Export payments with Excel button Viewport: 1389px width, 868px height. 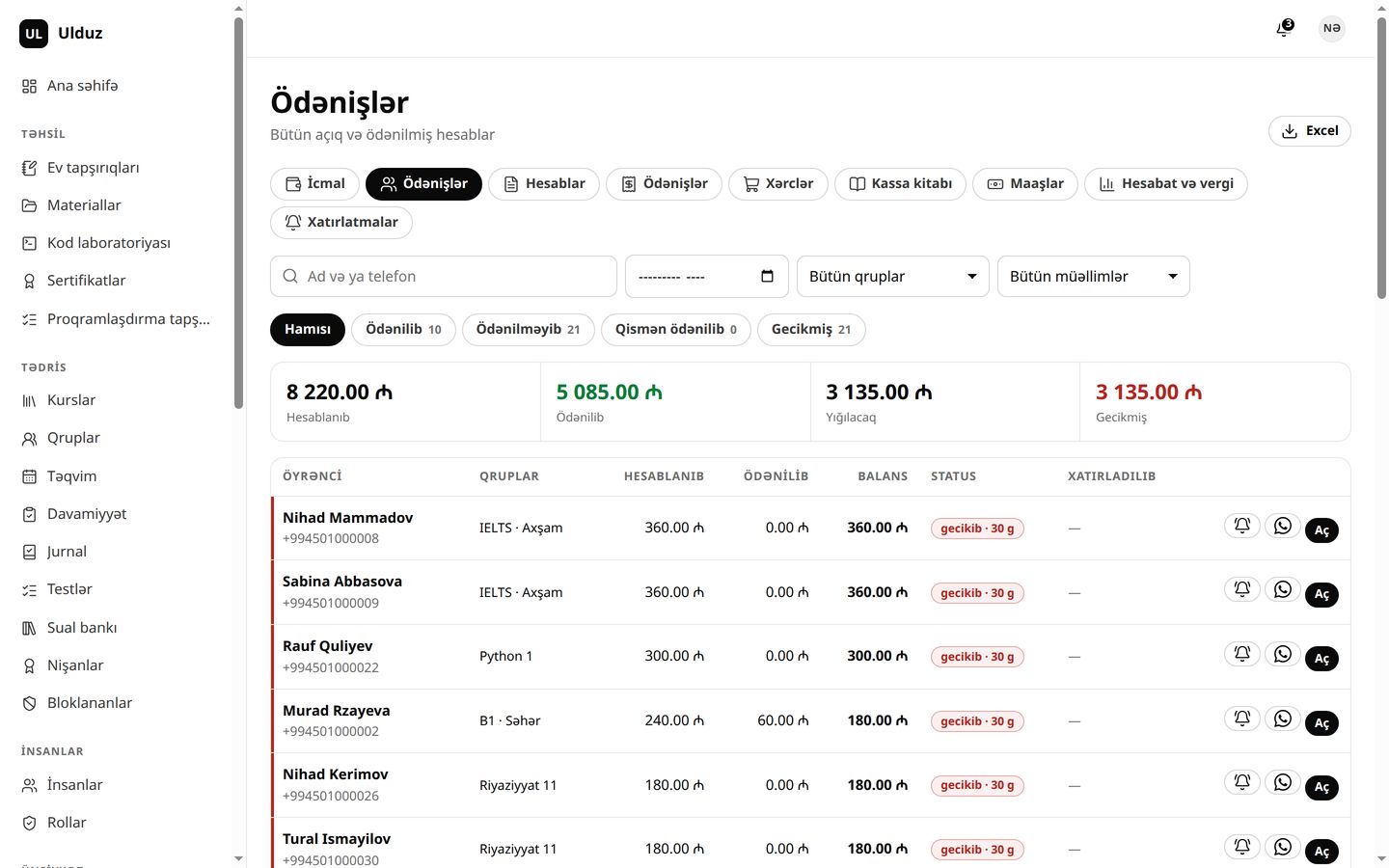click(1310, 131)
